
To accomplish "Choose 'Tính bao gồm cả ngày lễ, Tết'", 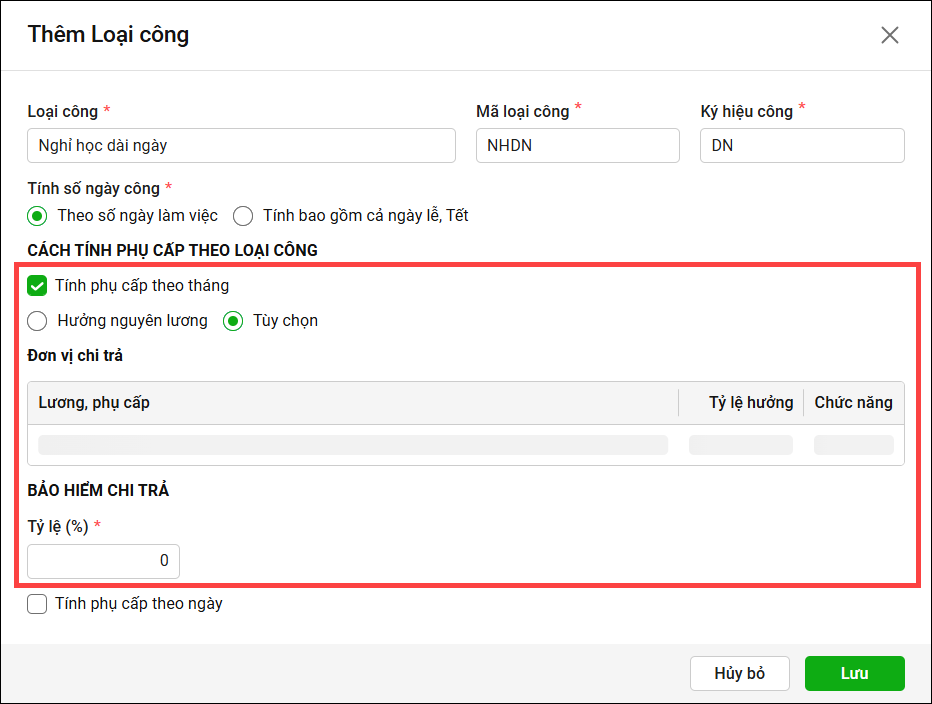I will (x=243, y=216).
